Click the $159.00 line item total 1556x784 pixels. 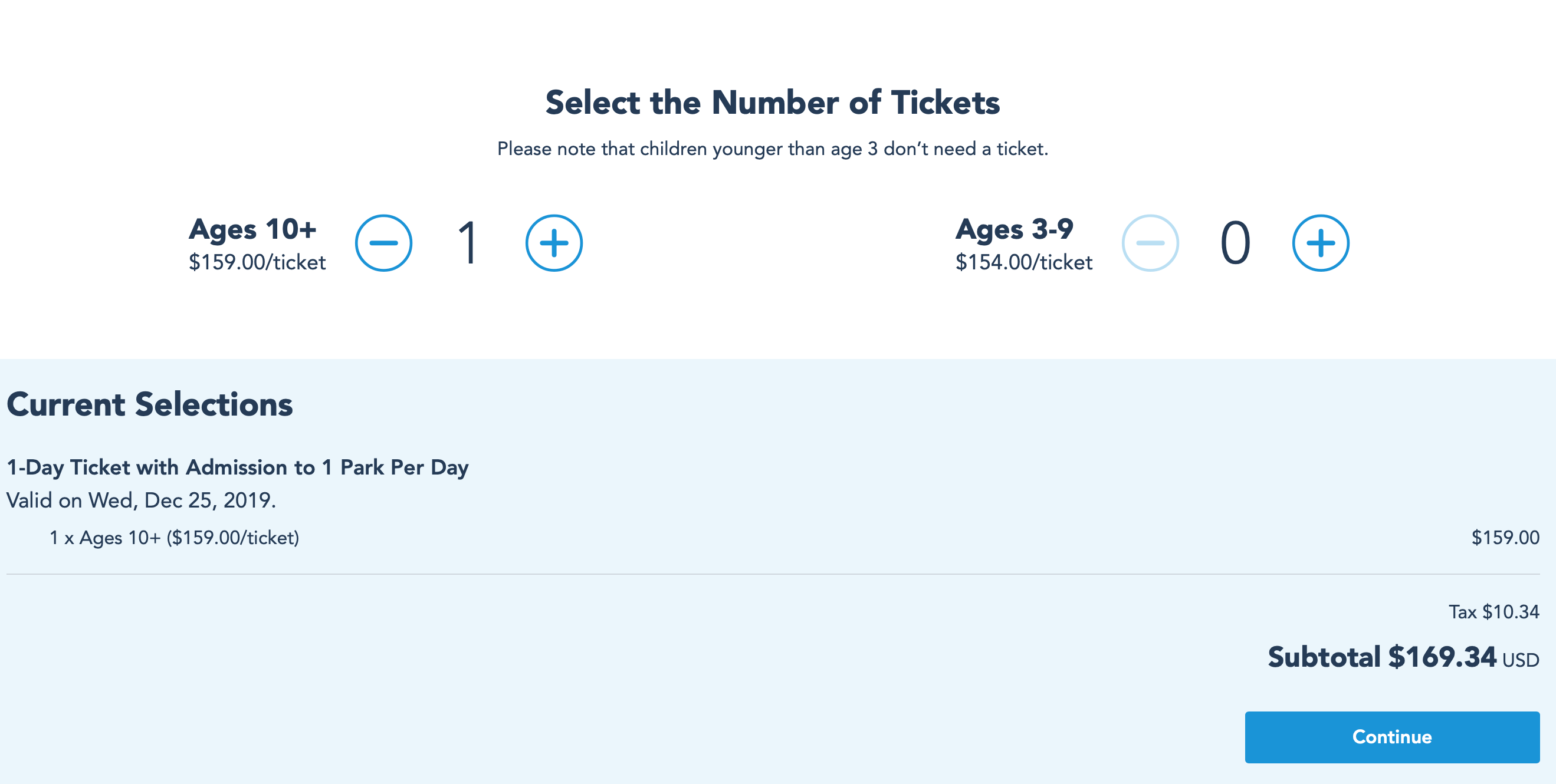1505,538
